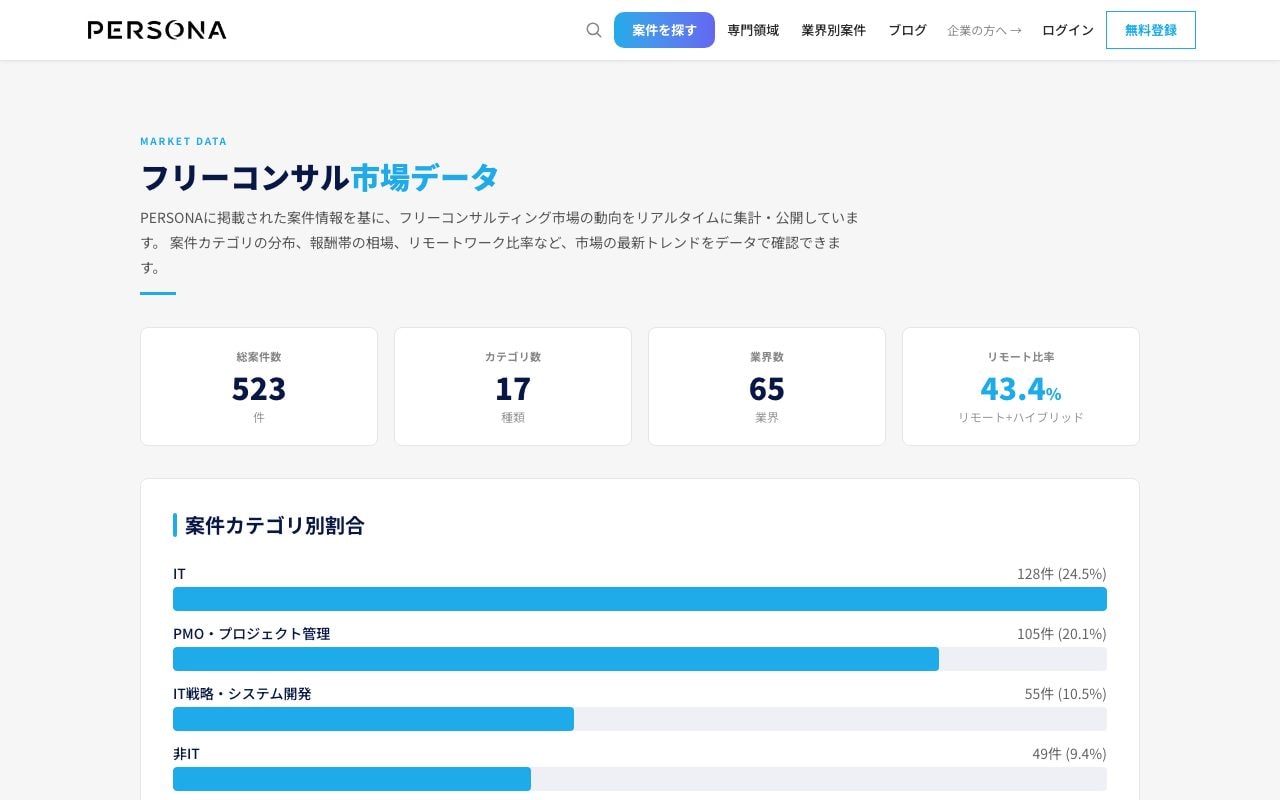Click the IT戦略・システム開発 label
The image size is (1280, 800).
pyautogui.click(x=242, y=694)
